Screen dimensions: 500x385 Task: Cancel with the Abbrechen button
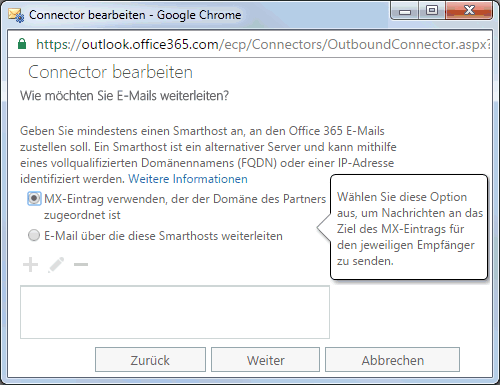[392, 360]
